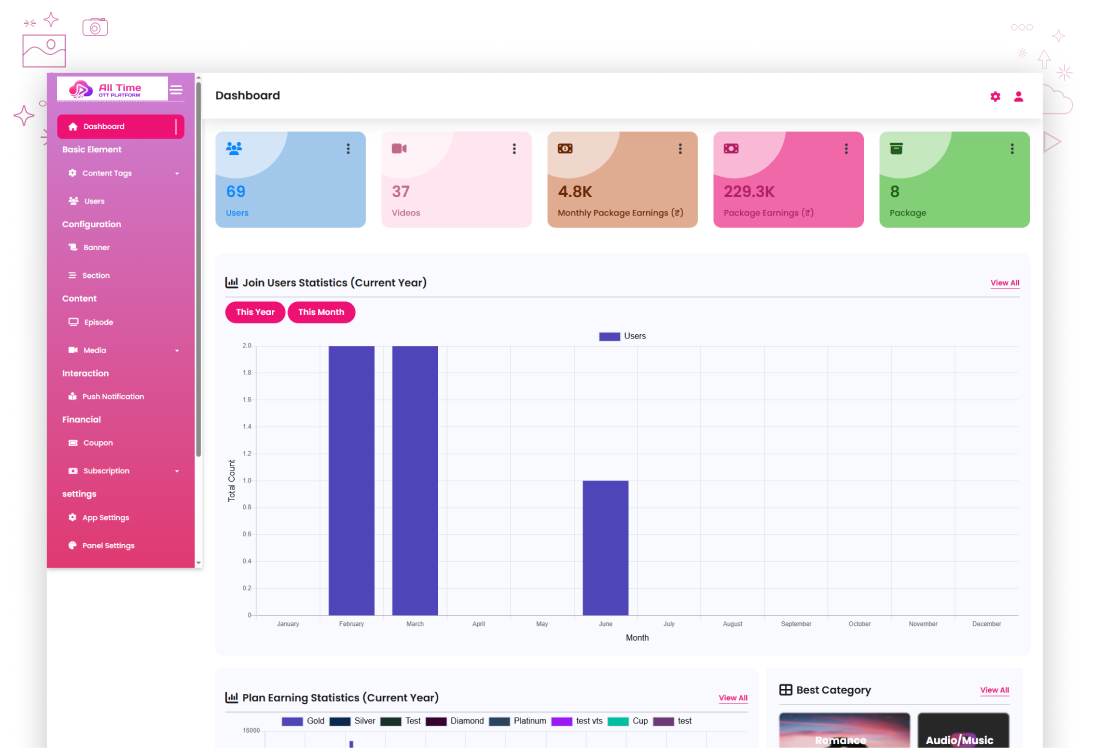Toggle Users dataset in chart legend
This screenshot has height=748, width=1095.
[622, 336]
